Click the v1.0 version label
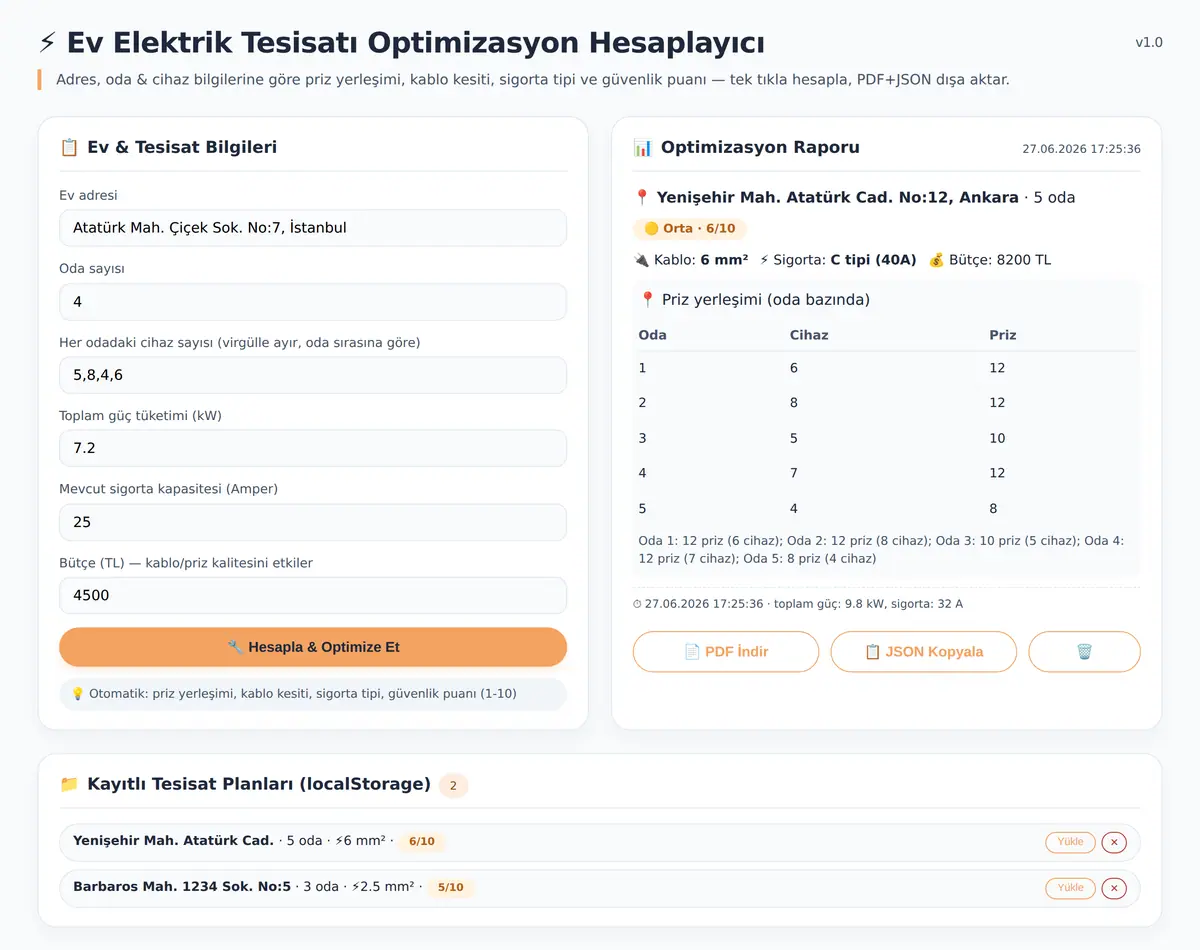 (x=1149, y=42)
